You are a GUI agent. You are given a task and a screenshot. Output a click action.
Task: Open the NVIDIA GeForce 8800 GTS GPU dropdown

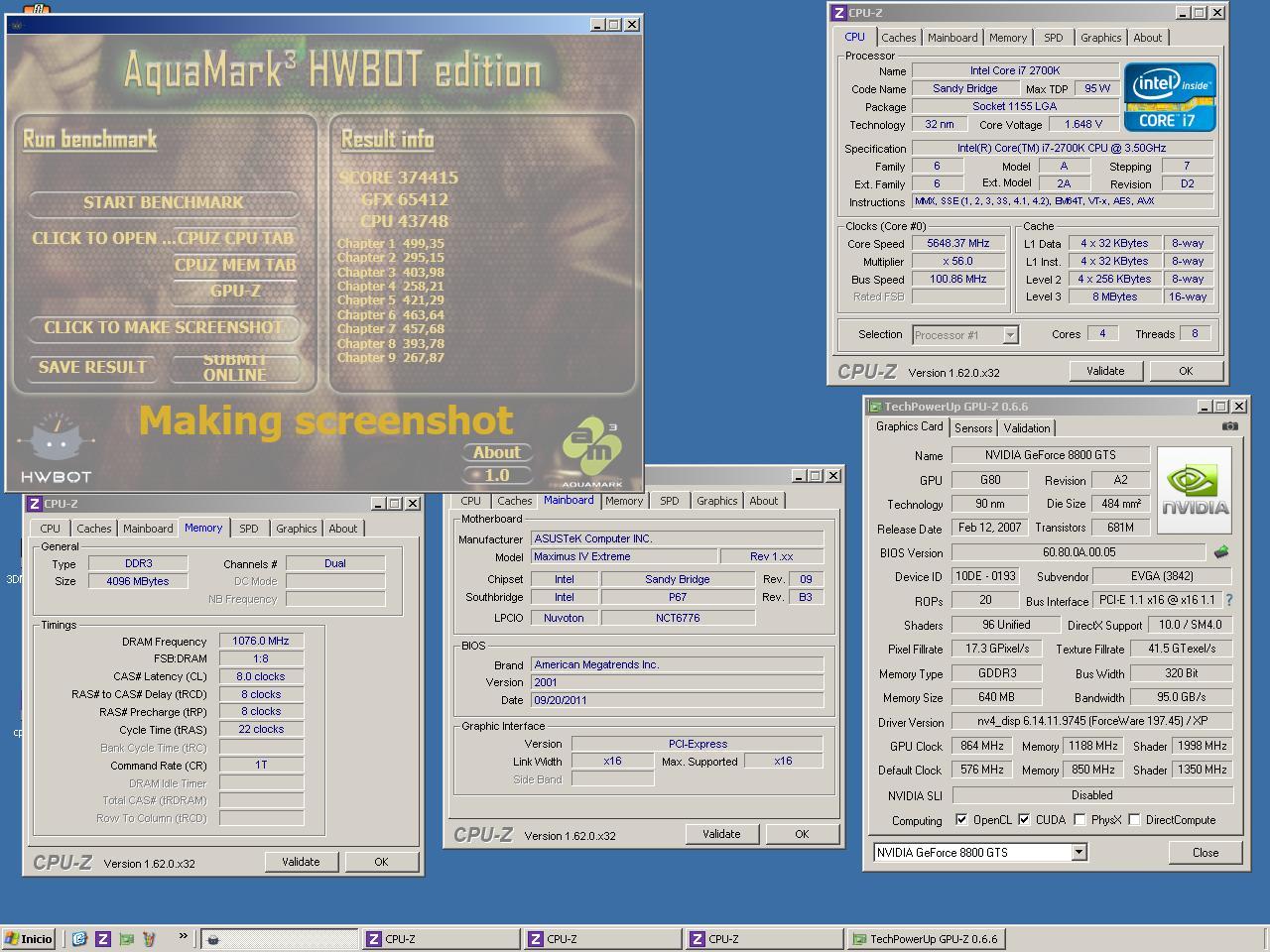point(1079,853)
